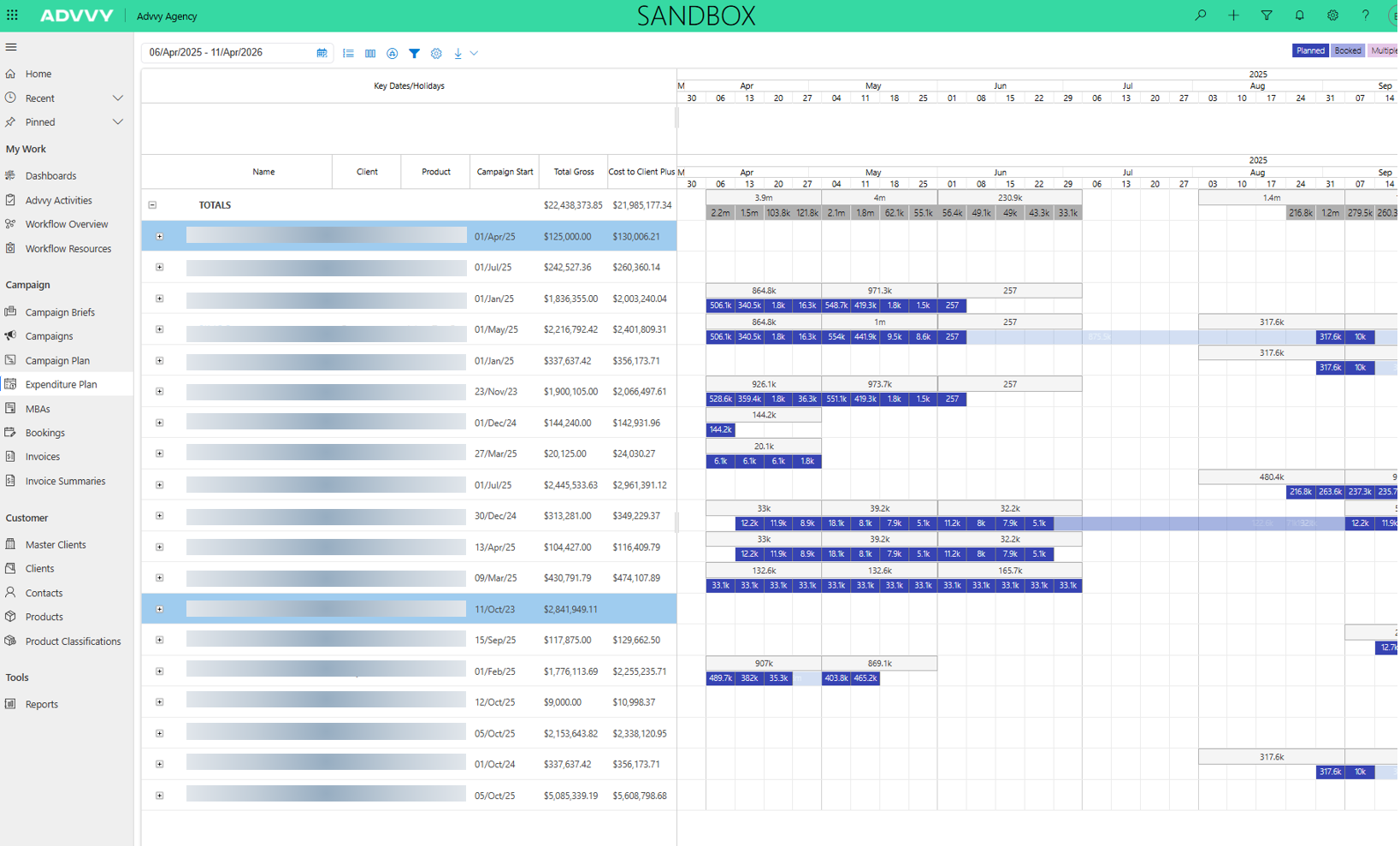The image size is (1400, 846).
Task: Toggle the hamburger sidebar menu
Action: (x=11, y=47)
